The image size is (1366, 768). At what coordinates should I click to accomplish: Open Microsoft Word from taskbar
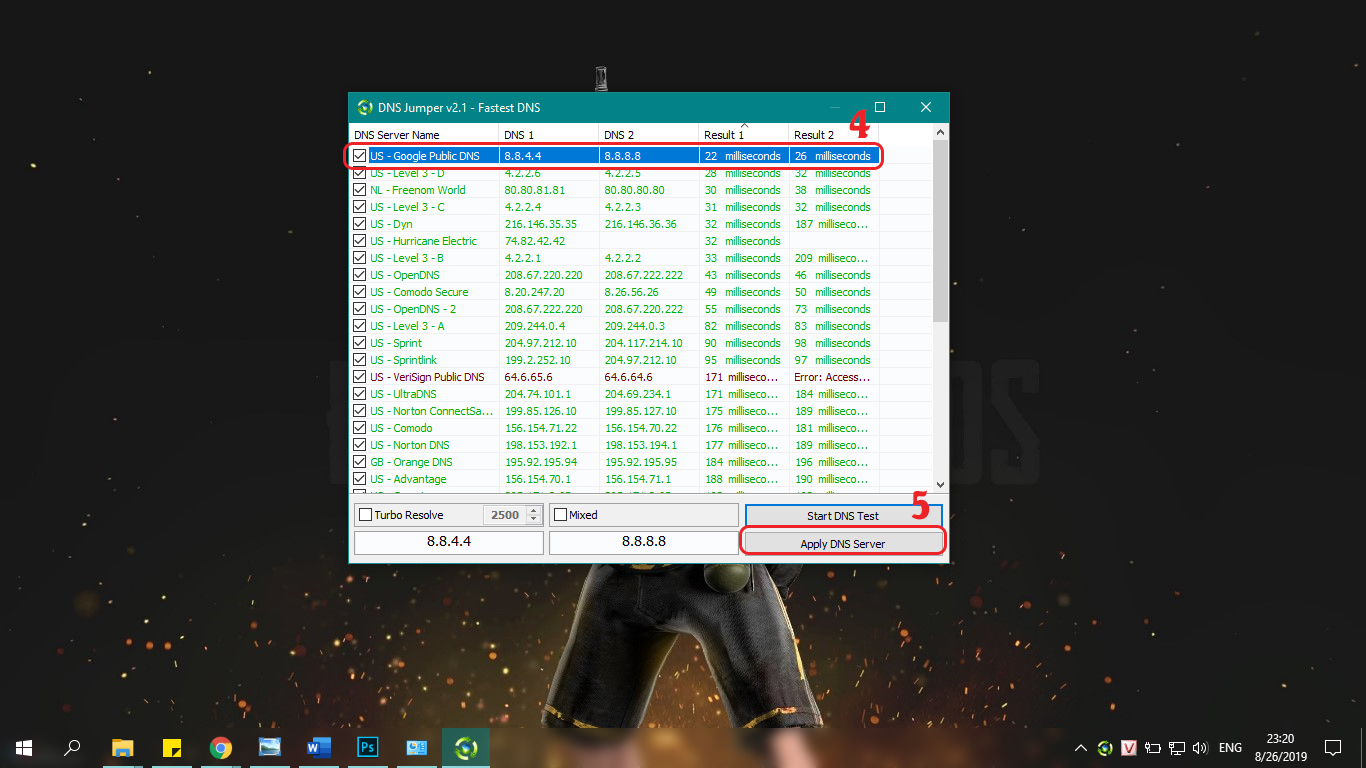318,747
